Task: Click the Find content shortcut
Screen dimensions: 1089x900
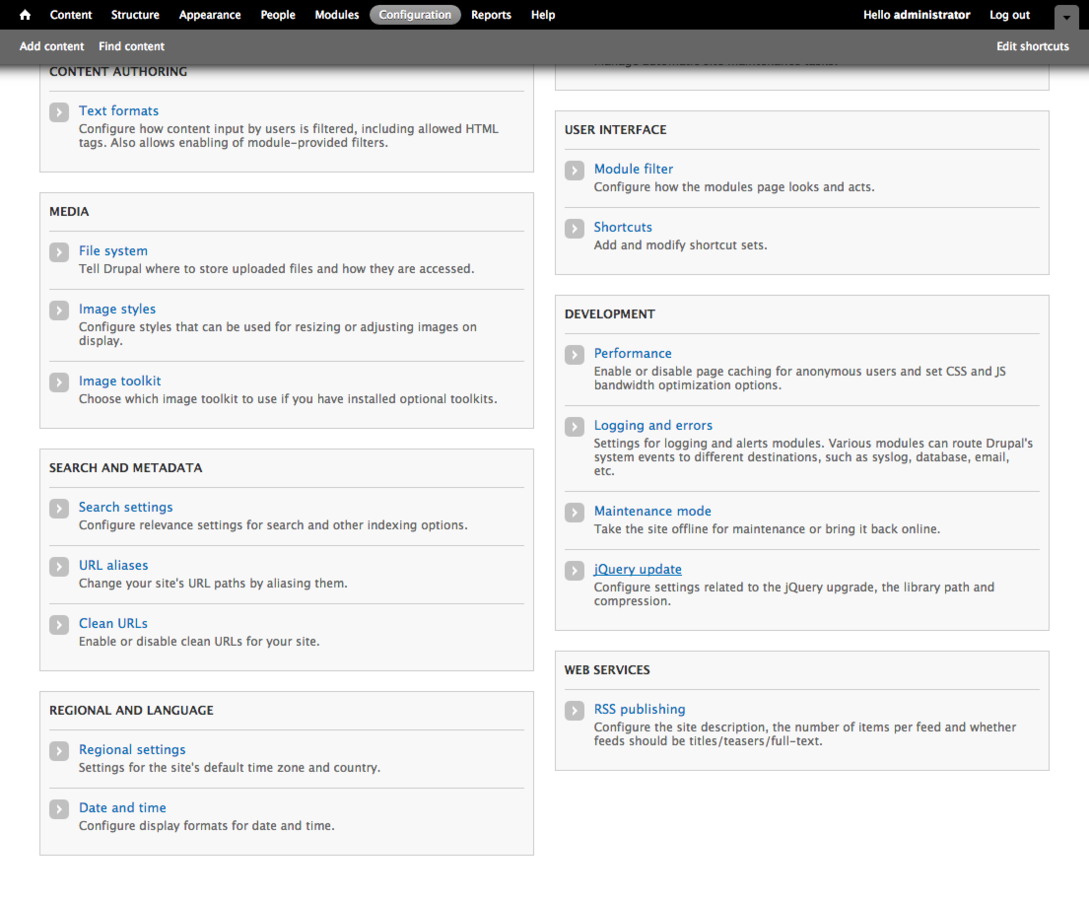Action: pos(131,46)
